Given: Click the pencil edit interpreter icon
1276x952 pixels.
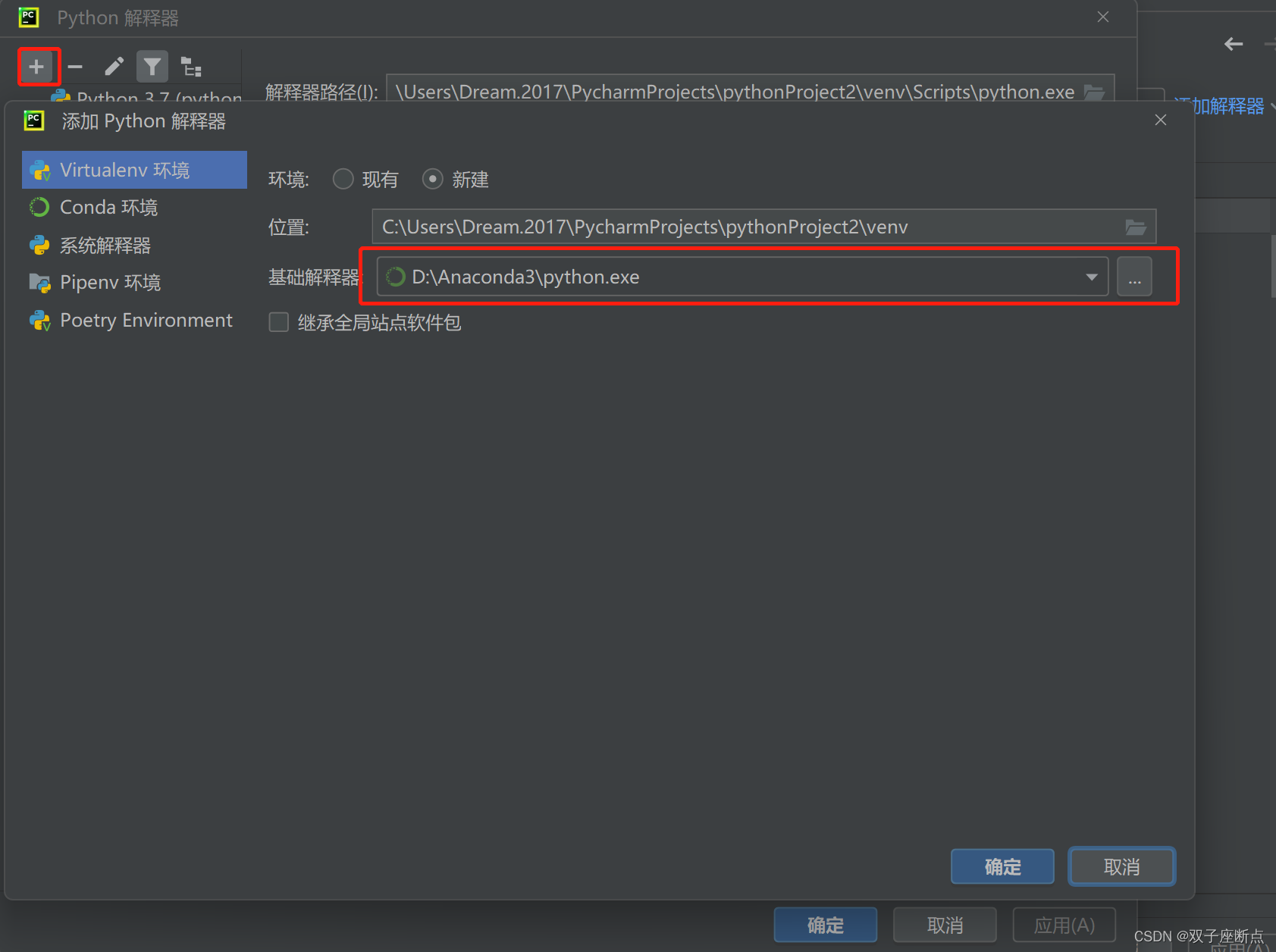Looking at the screenshot, I should tap(114, 67).
